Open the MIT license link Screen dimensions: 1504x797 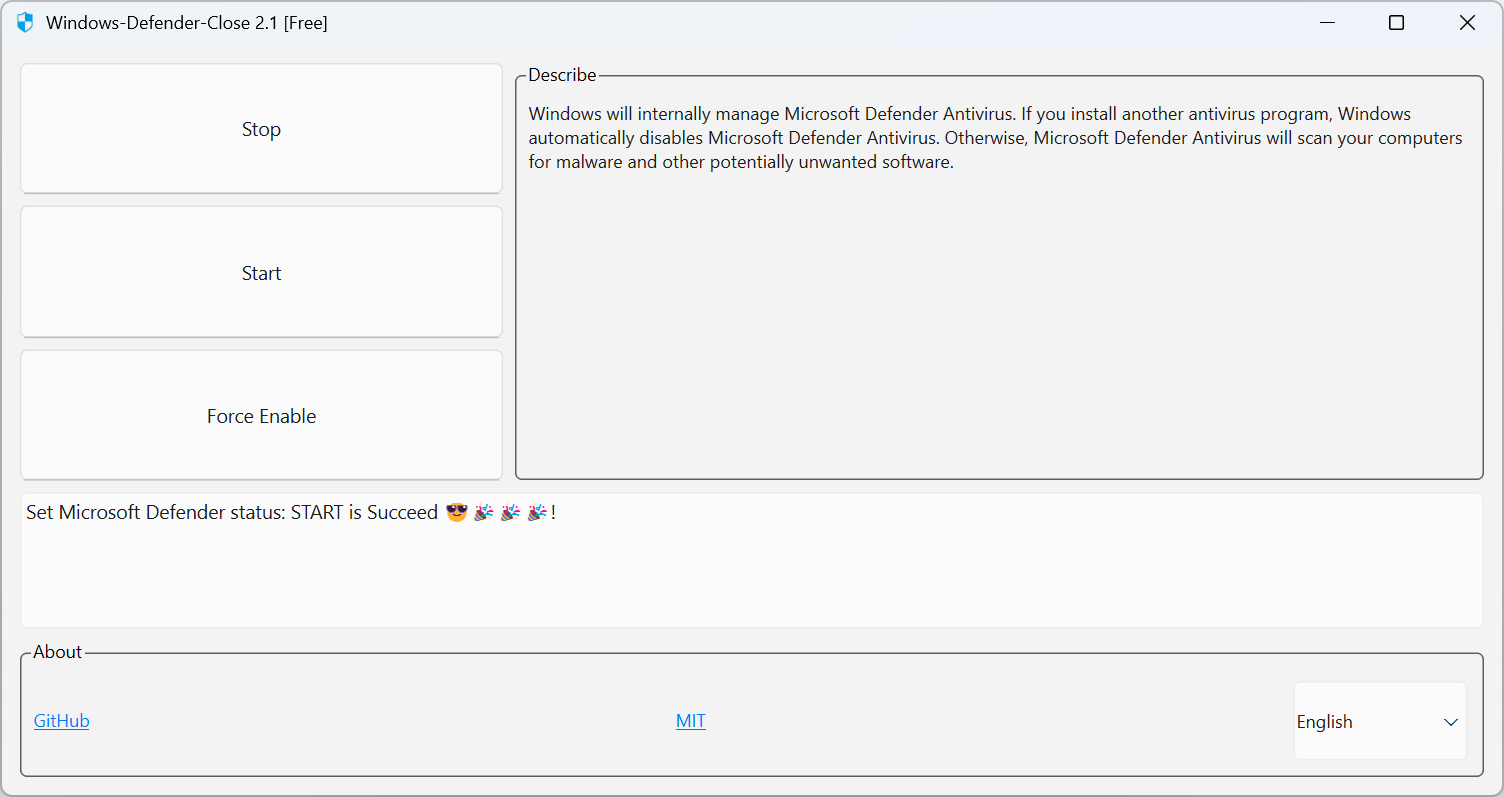pyautogui.click(x=691, y=721)
